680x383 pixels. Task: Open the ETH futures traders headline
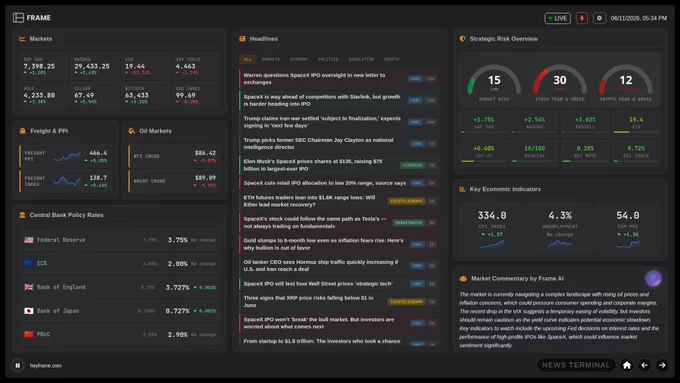(339, 201)
